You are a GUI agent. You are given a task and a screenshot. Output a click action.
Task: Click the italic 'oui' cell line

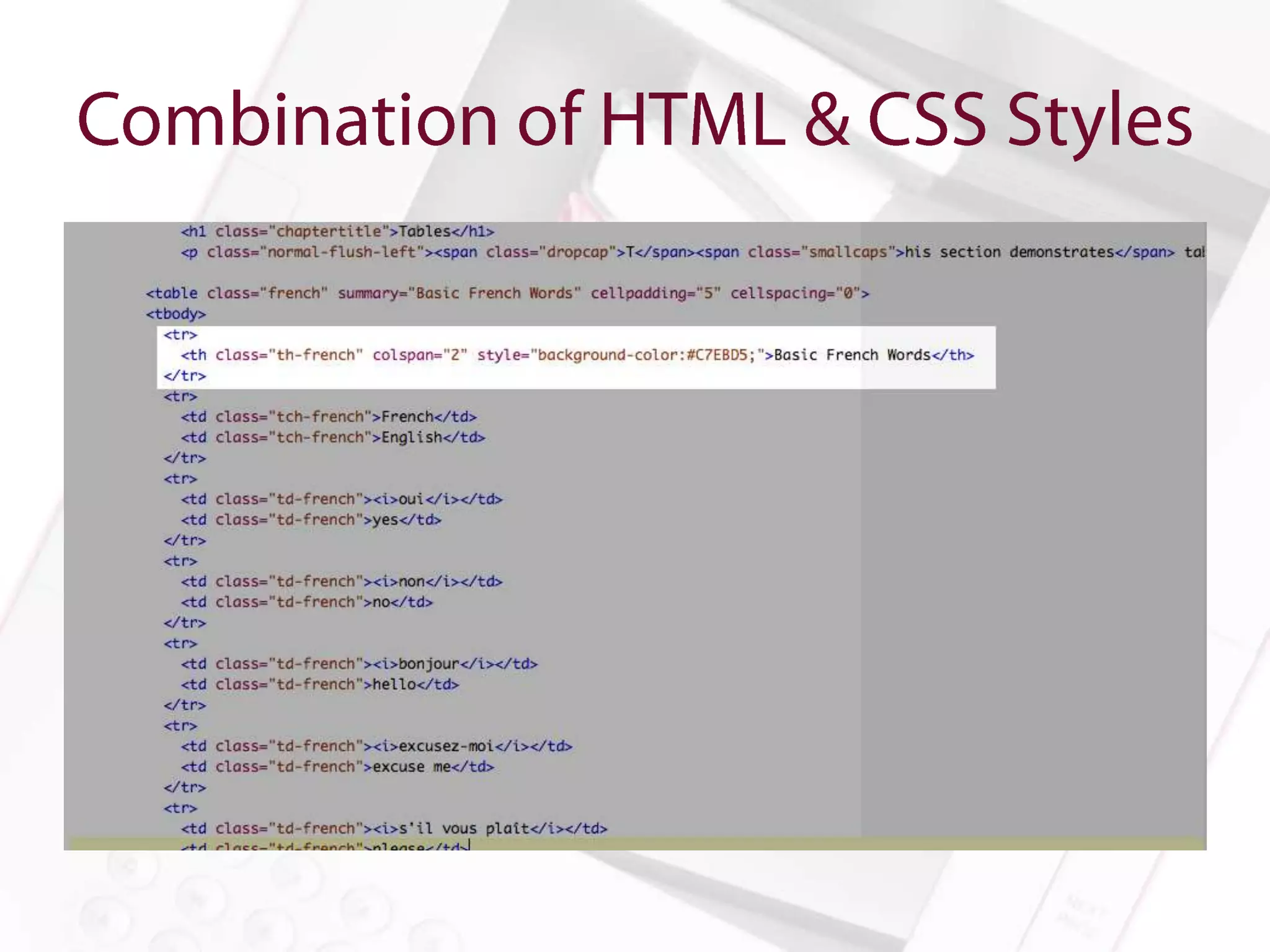[341, 500]
